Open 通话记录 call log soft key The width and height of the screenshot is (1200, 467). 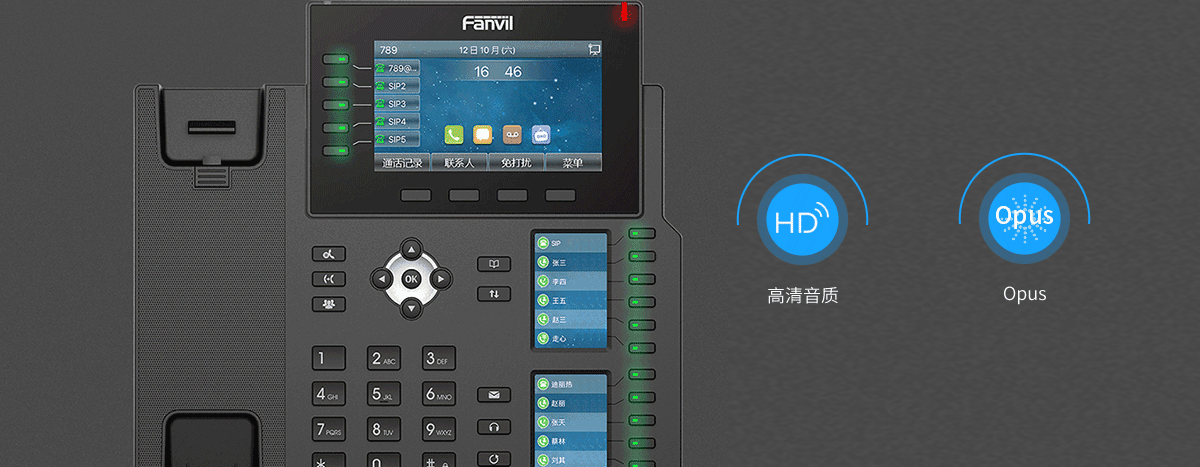click(x=402, y=162)
